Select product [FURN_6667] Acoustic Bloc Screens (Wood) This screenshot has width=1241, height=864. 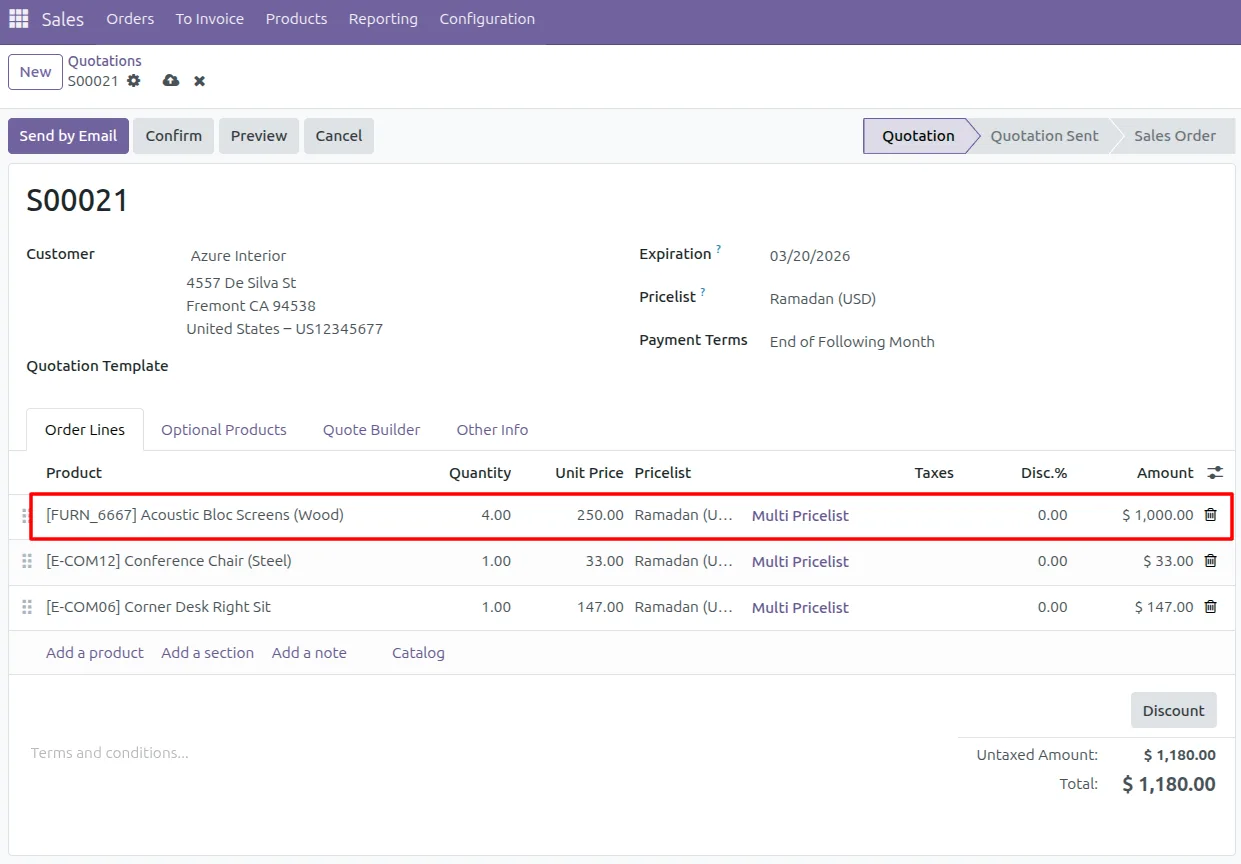coord(195,515)
